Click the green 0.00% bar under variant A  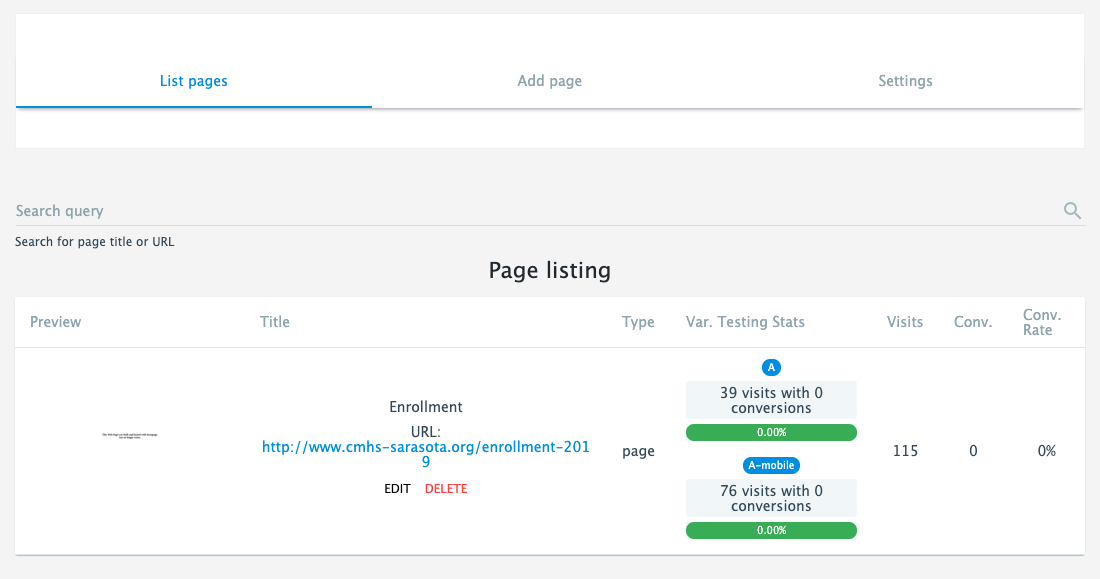pyautogui.click(x=771, y=432)
